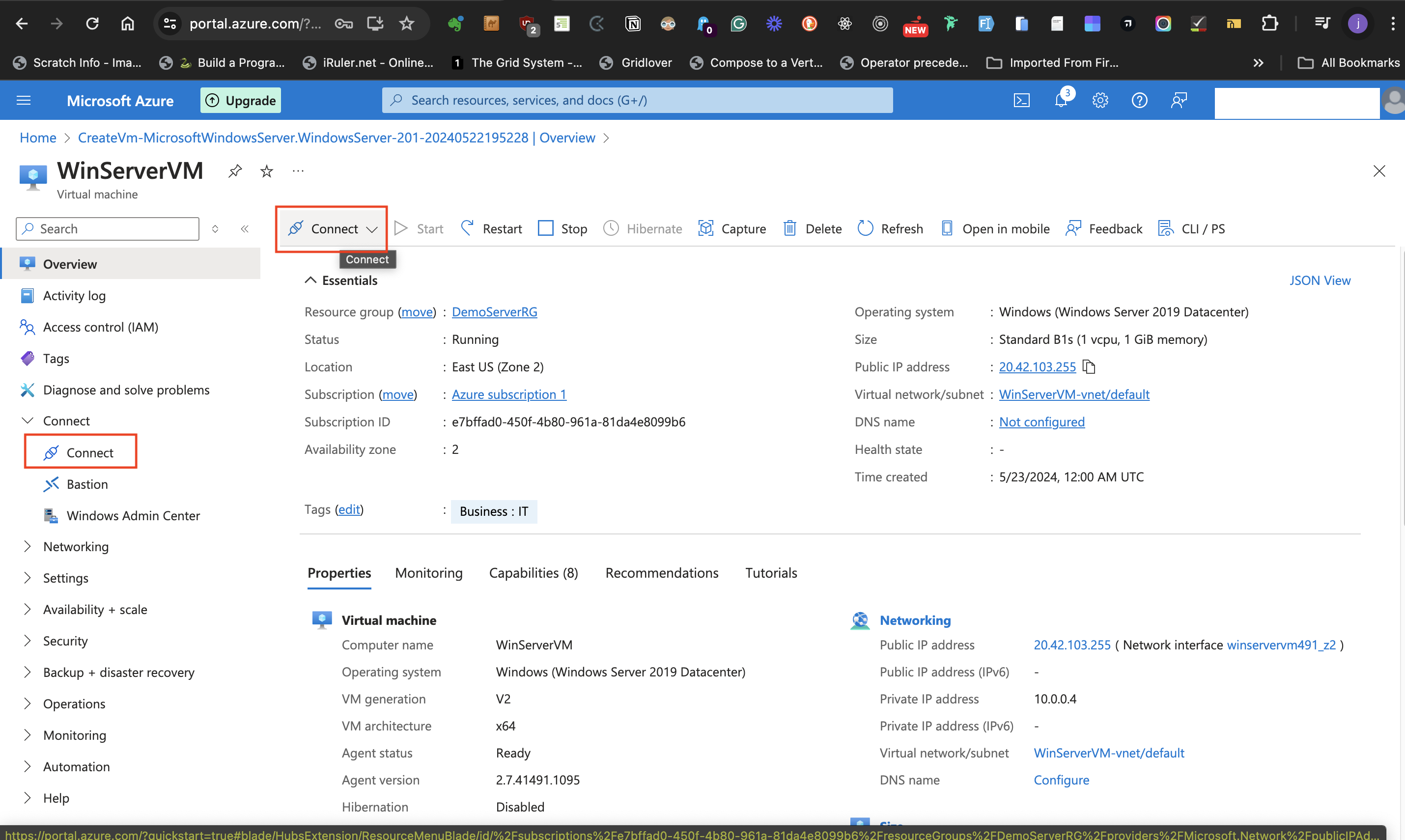Open the portal settings gear
The height and width of the screenshot is (840, 1405).
click(1099, 100)
